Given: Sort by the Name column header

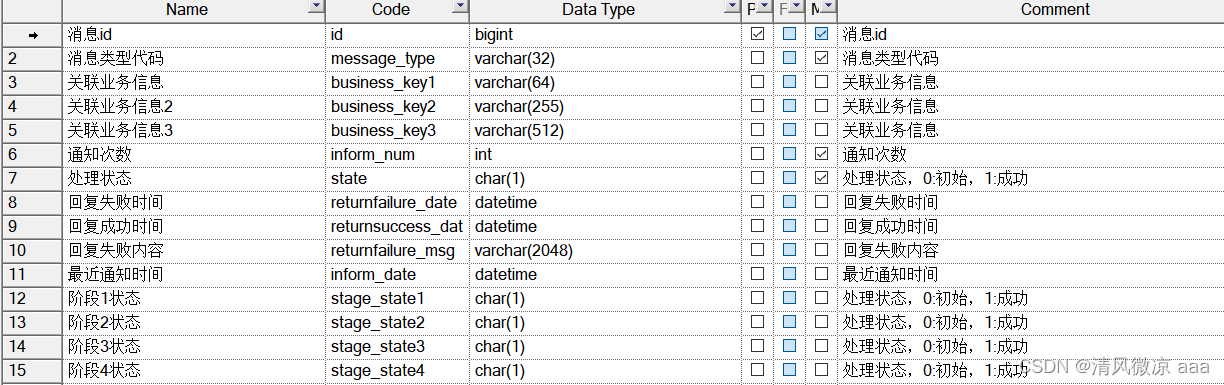Looking at the screenshot, I should coord(186,10).
